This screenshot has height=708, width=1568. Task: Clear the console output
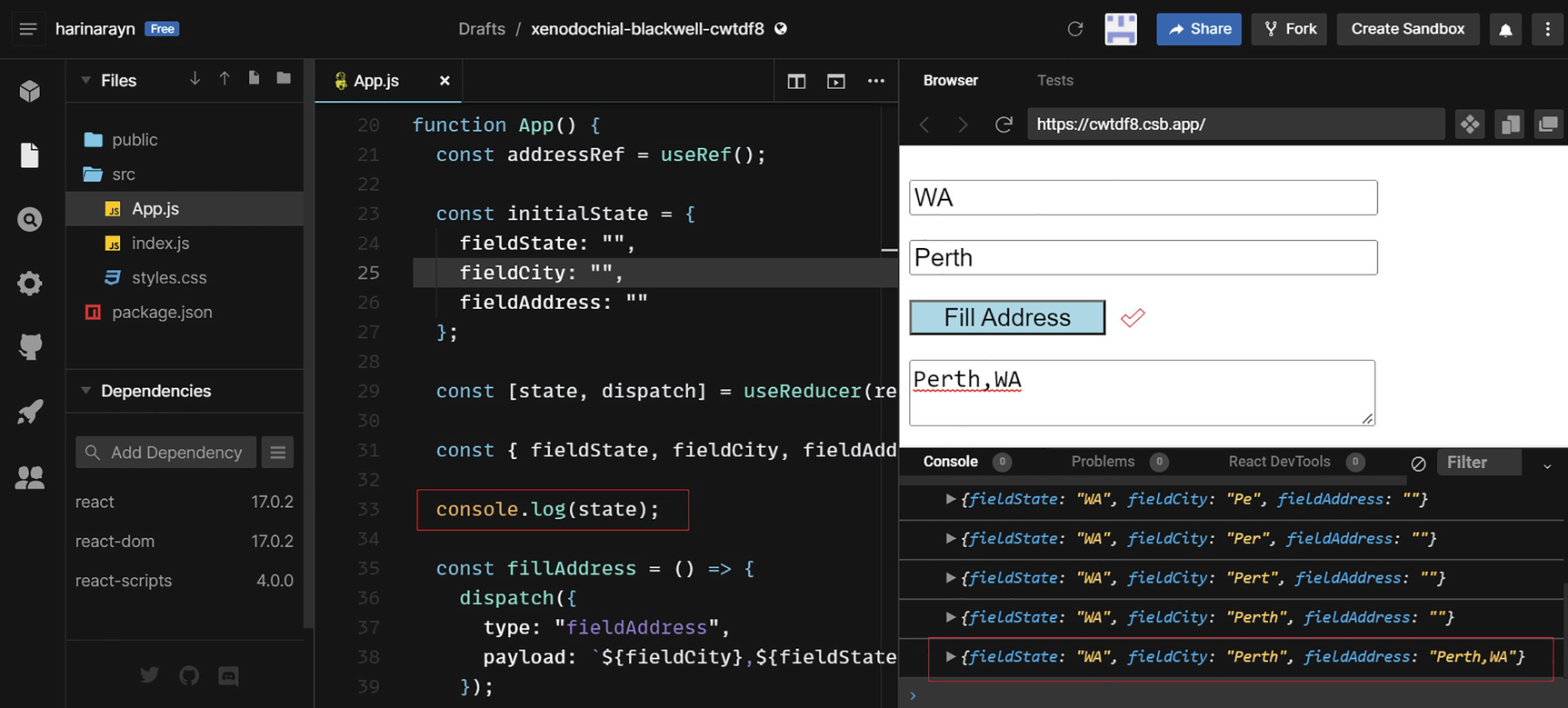pos(1418,463)
